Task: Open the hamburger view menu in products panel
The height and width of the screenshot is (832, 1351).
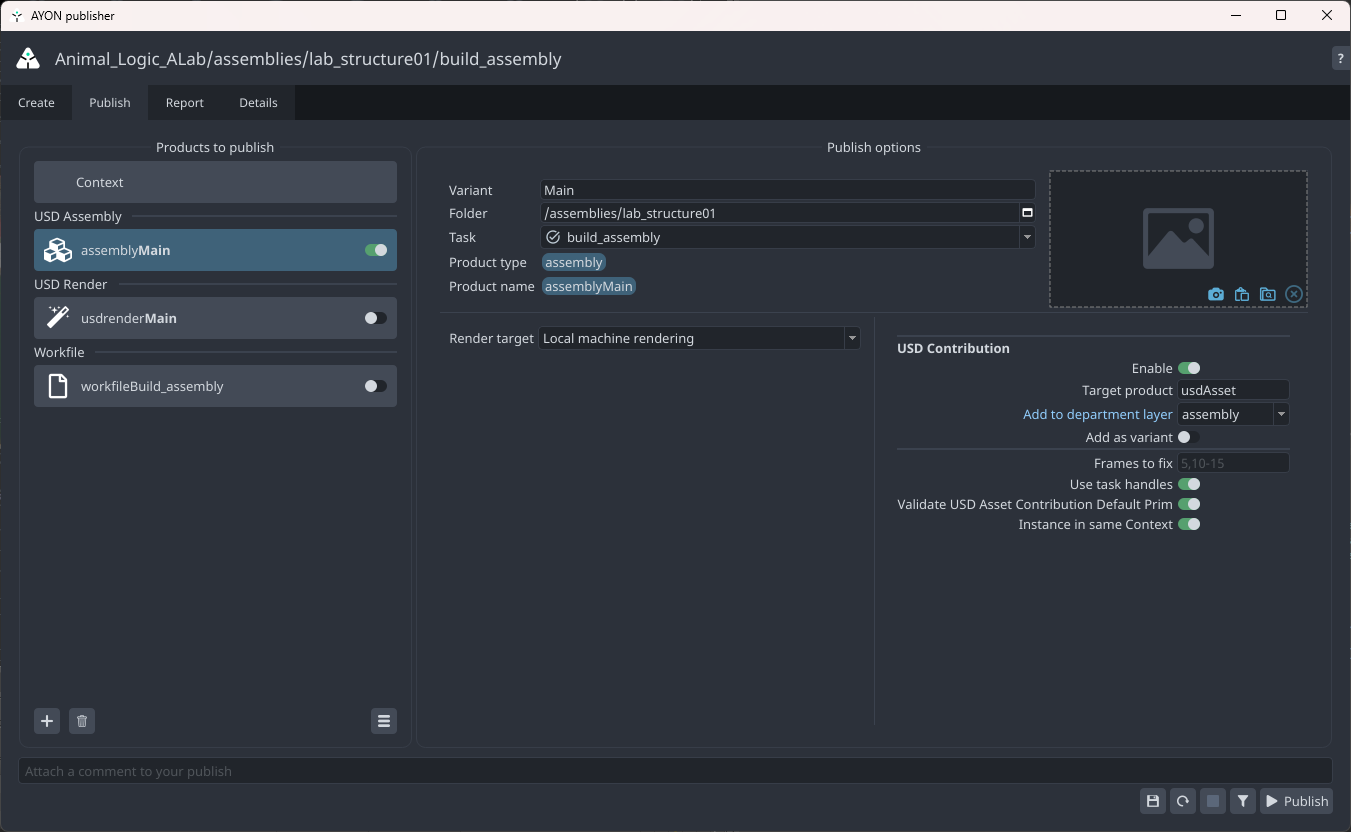Action: coord(383,721)
